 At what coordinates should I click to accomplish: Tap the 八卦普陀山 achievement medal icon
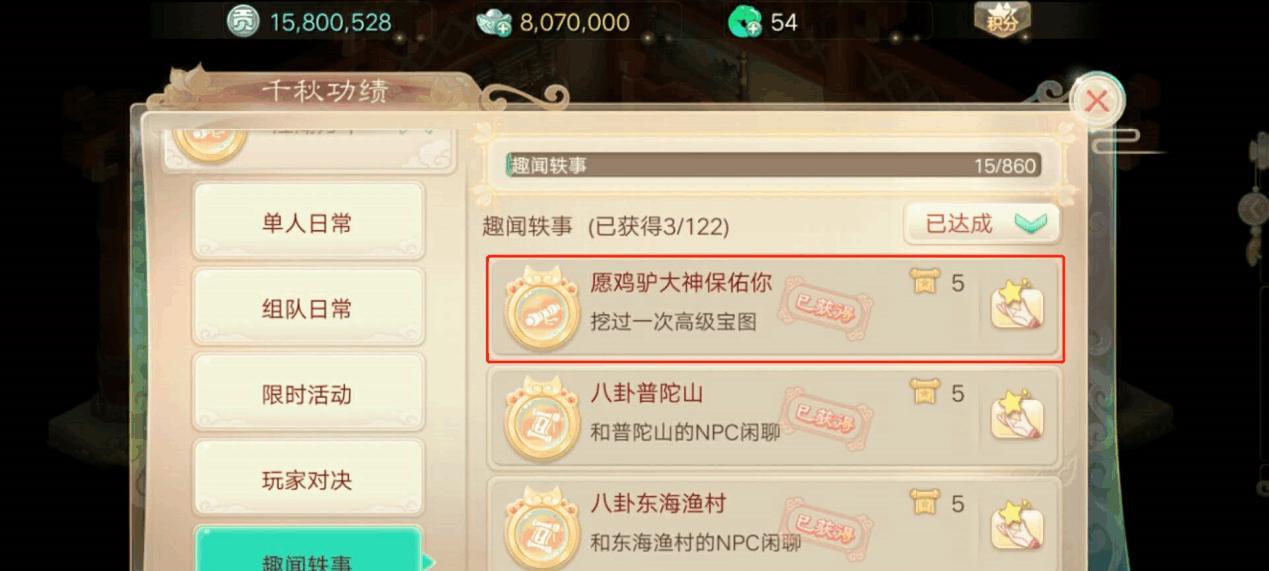(x=540, y=418)
